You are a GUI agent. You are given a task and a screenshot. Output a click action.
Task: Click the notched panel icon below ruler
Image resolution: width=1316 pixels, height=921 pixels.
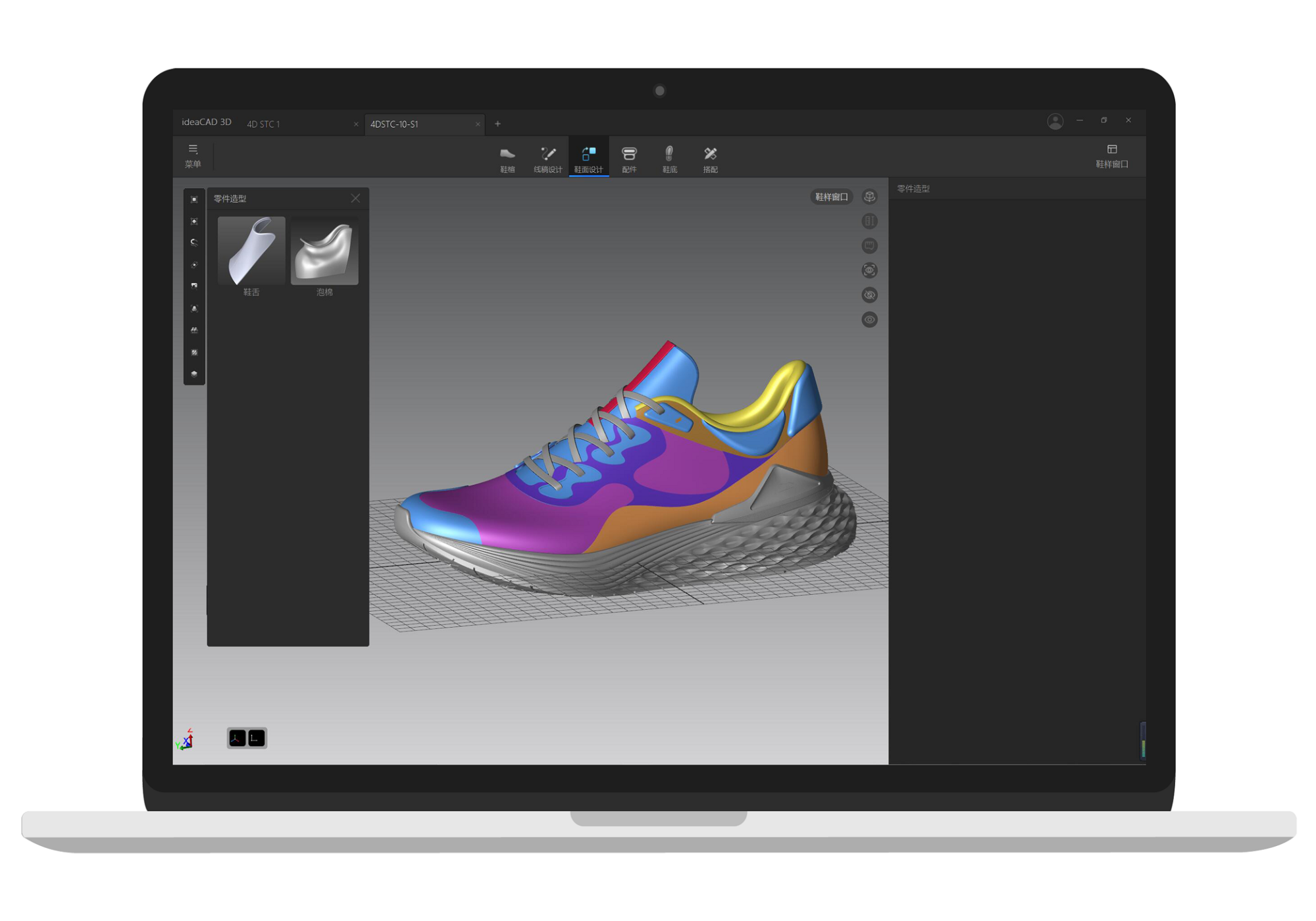click(869, 245)
